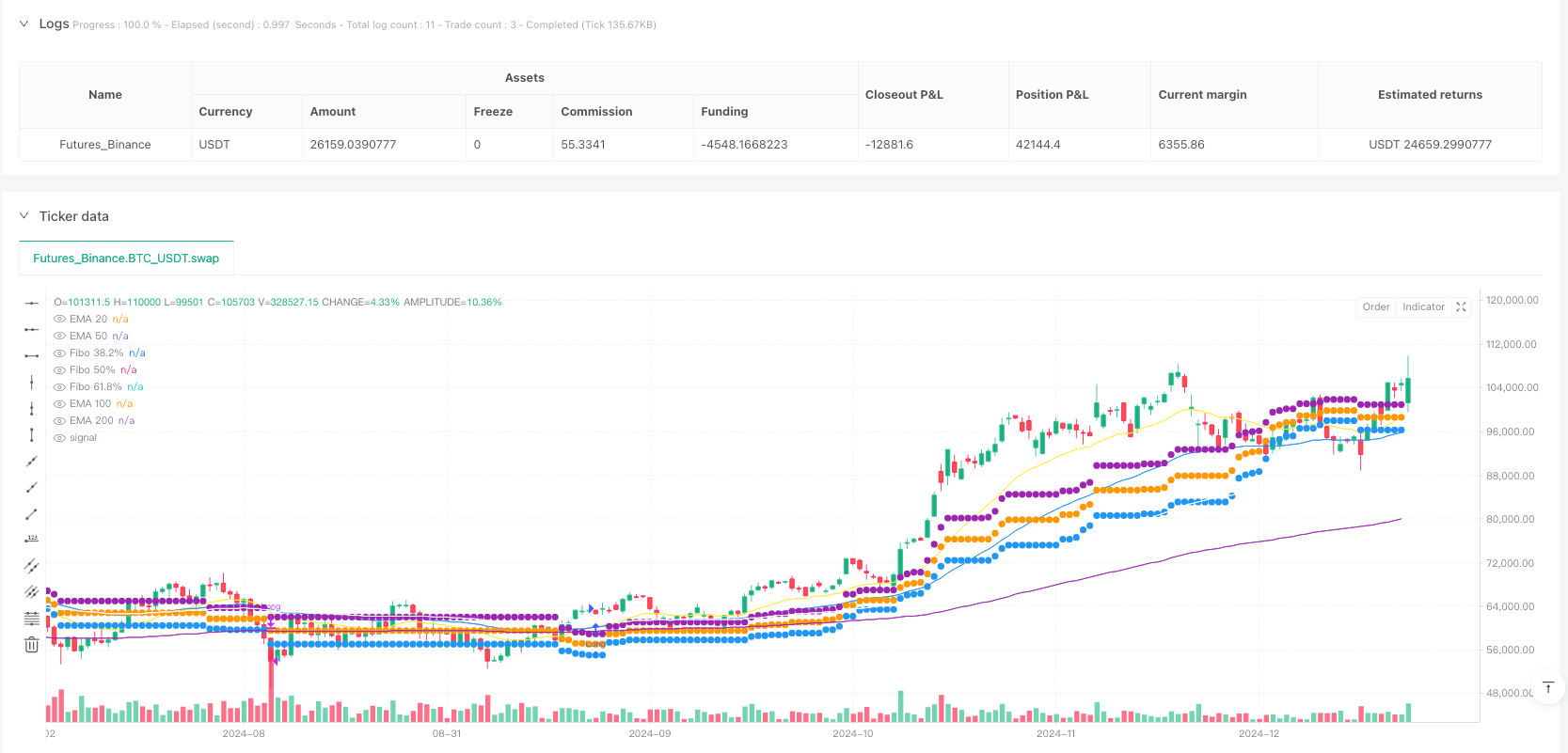Enter fullscreen mode for the chart
1568x753 pixels.
point(1461,307)
